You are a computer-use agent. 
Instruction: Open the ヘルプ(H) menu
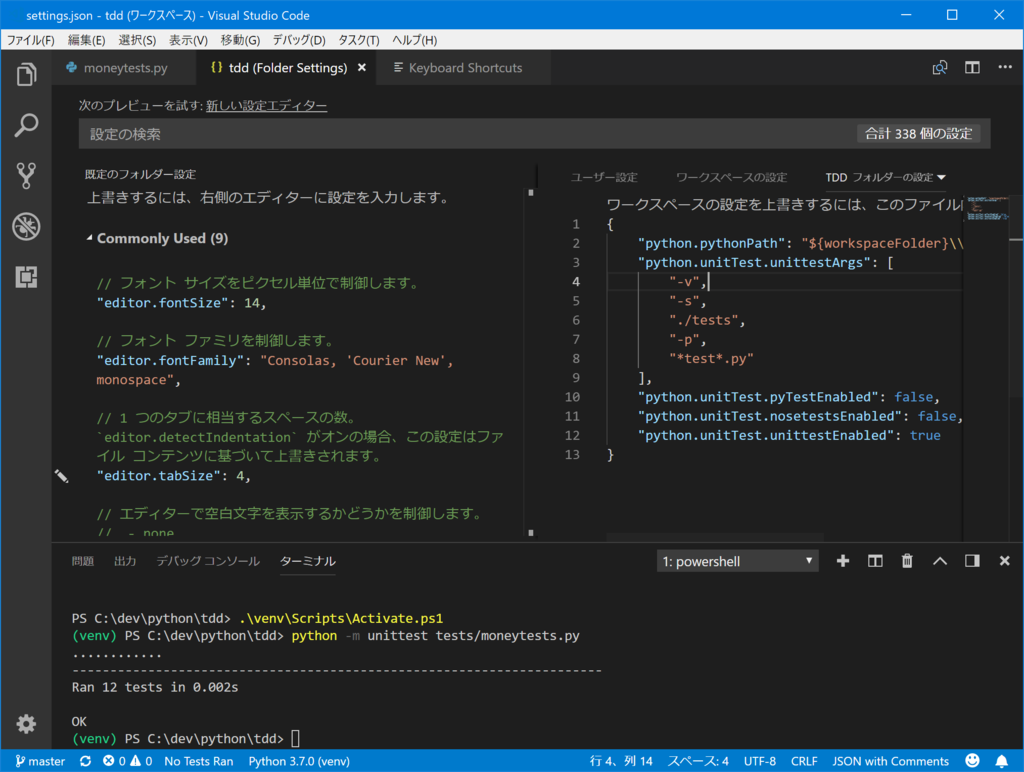click(414, 40)
